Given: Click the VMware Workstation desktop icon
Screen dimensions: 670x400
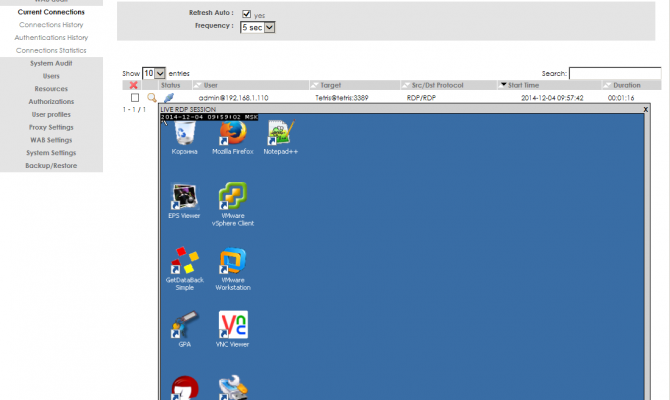Looking at the screenshot, I should (x=233, y=269).
